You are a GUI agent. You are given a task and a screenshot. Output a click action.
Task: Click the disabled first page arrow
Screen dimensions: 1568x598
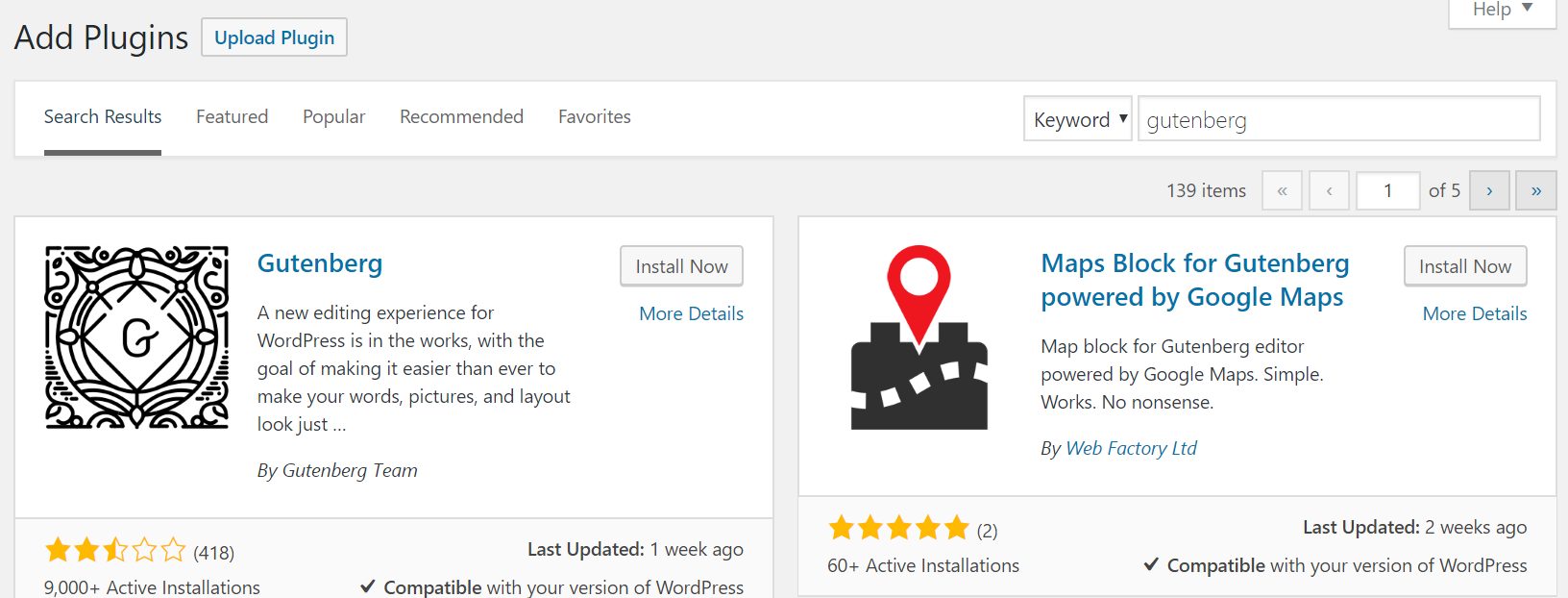pyautogui.click(x=1282, y=190)
